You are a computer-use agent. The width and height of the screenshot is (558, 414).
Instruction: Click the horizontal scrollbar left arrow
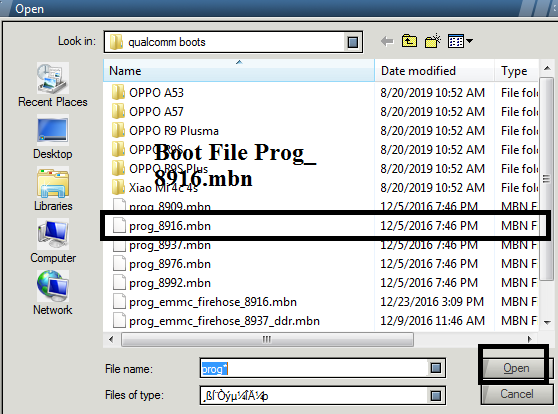111,339
